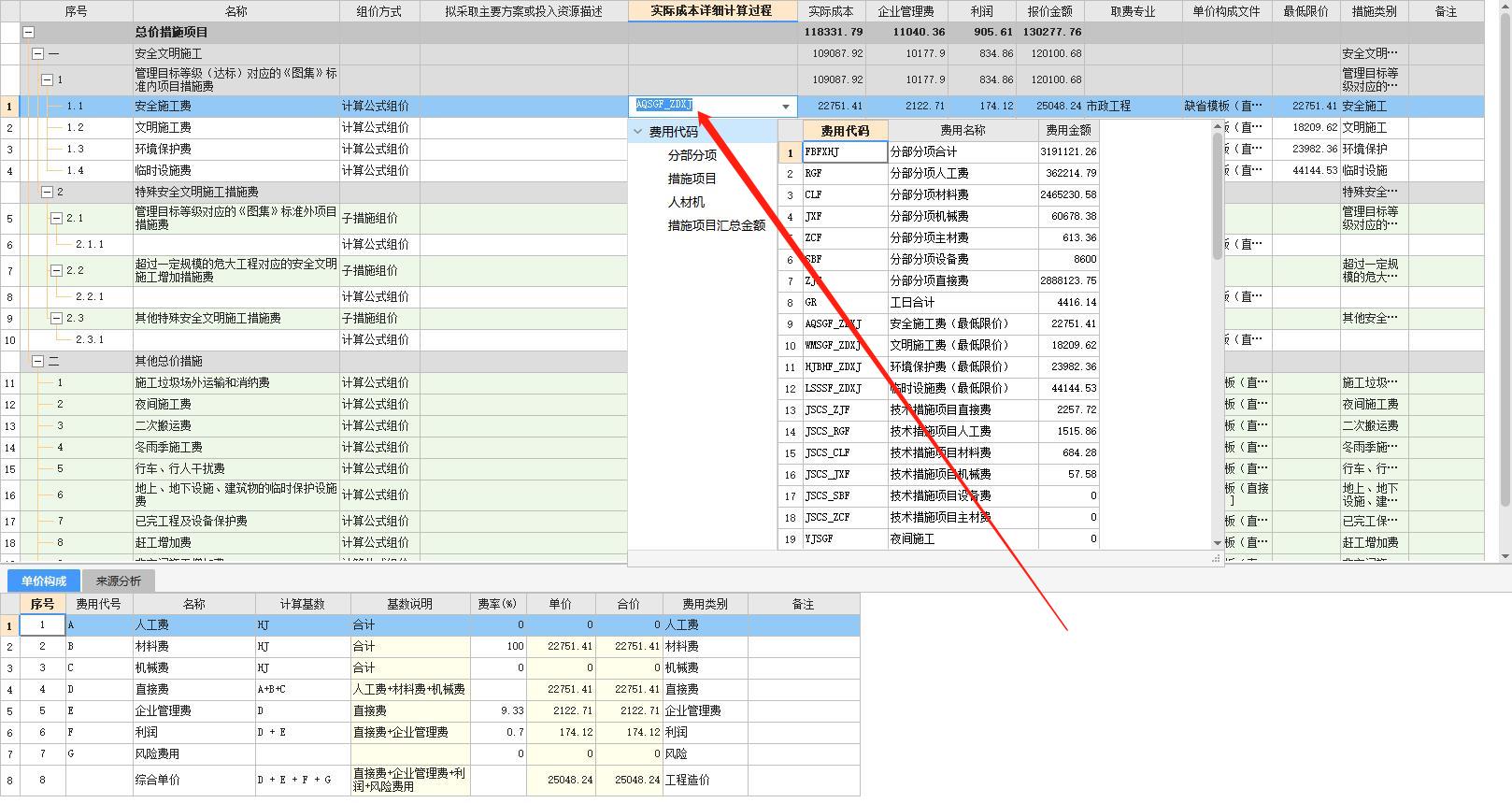Collapse node 2 特殊安全文明施工措施费
Screen dimensions: 1512x803
pos(47,192)
